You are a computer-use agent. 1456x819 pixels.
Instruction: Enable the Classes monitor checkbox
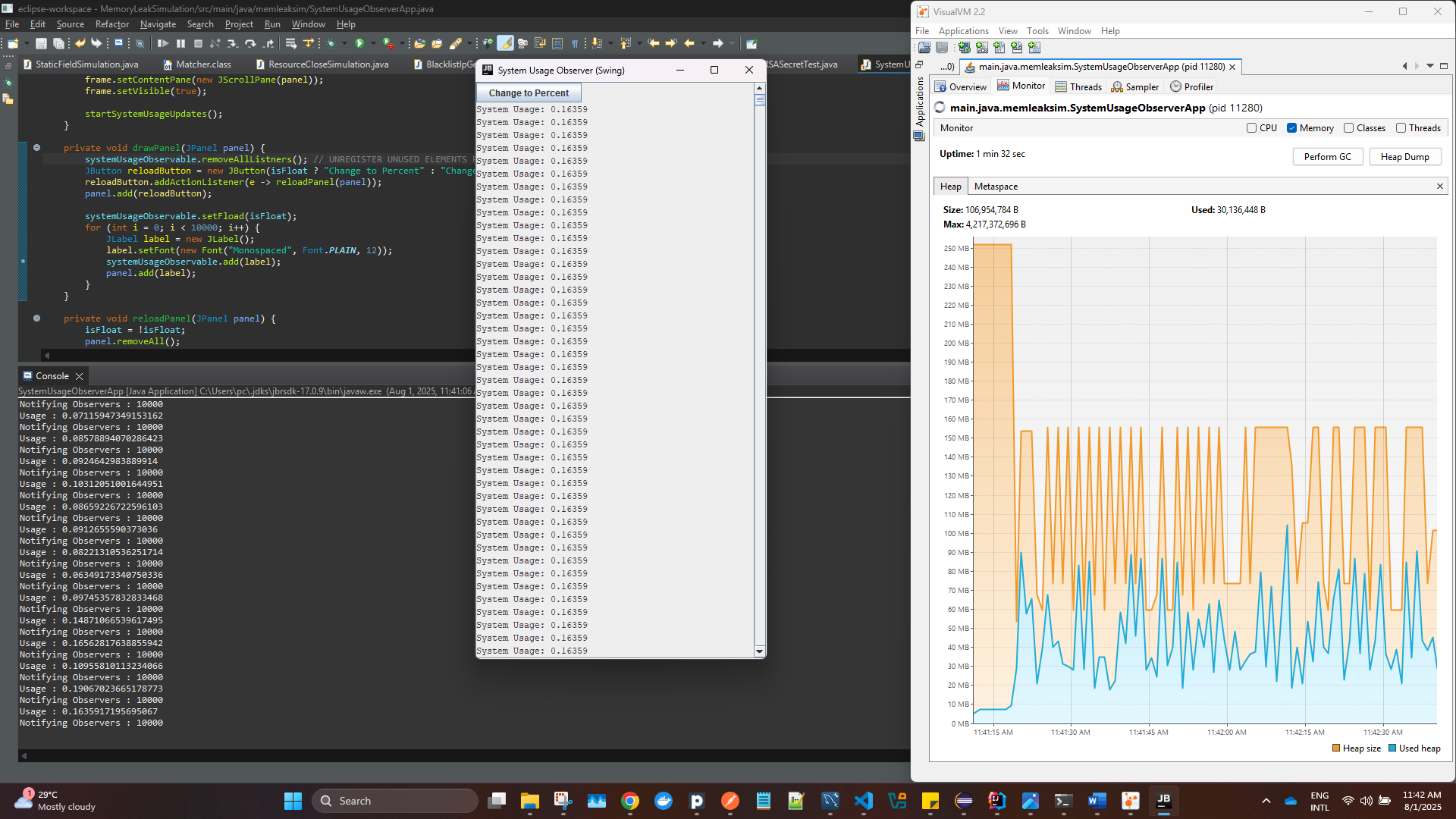[1348, 128]
